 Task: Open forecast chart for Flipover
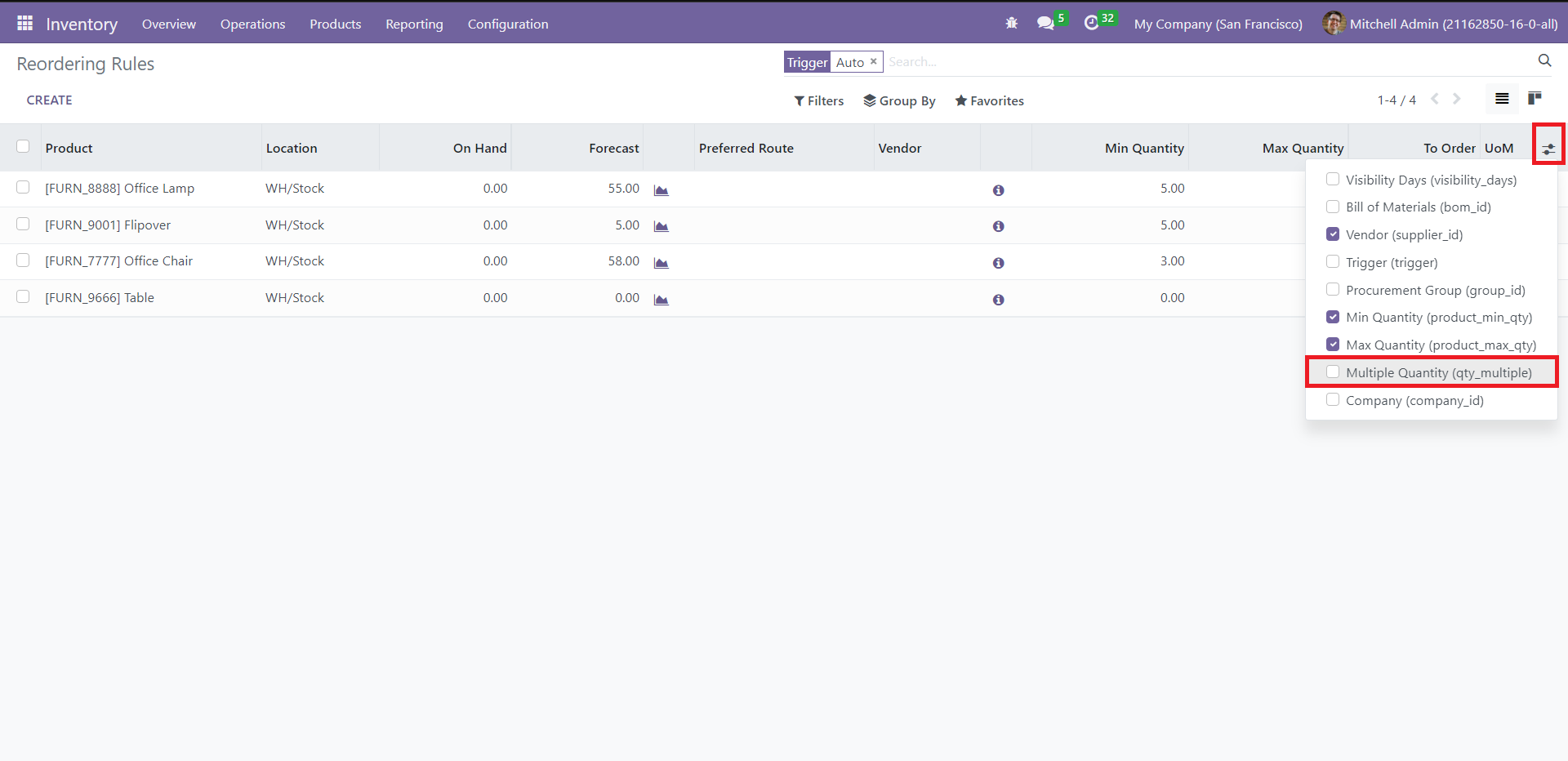pyautogui.click(x=661, y=226)
